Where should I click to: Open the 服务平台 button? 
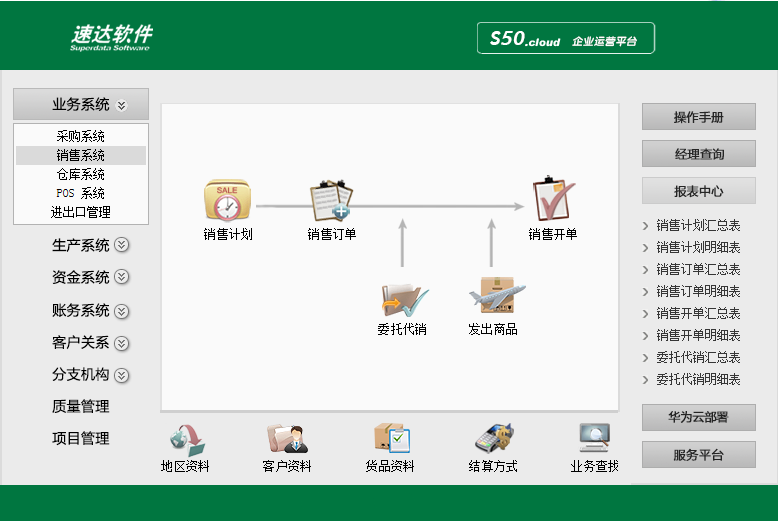[699, 455]
